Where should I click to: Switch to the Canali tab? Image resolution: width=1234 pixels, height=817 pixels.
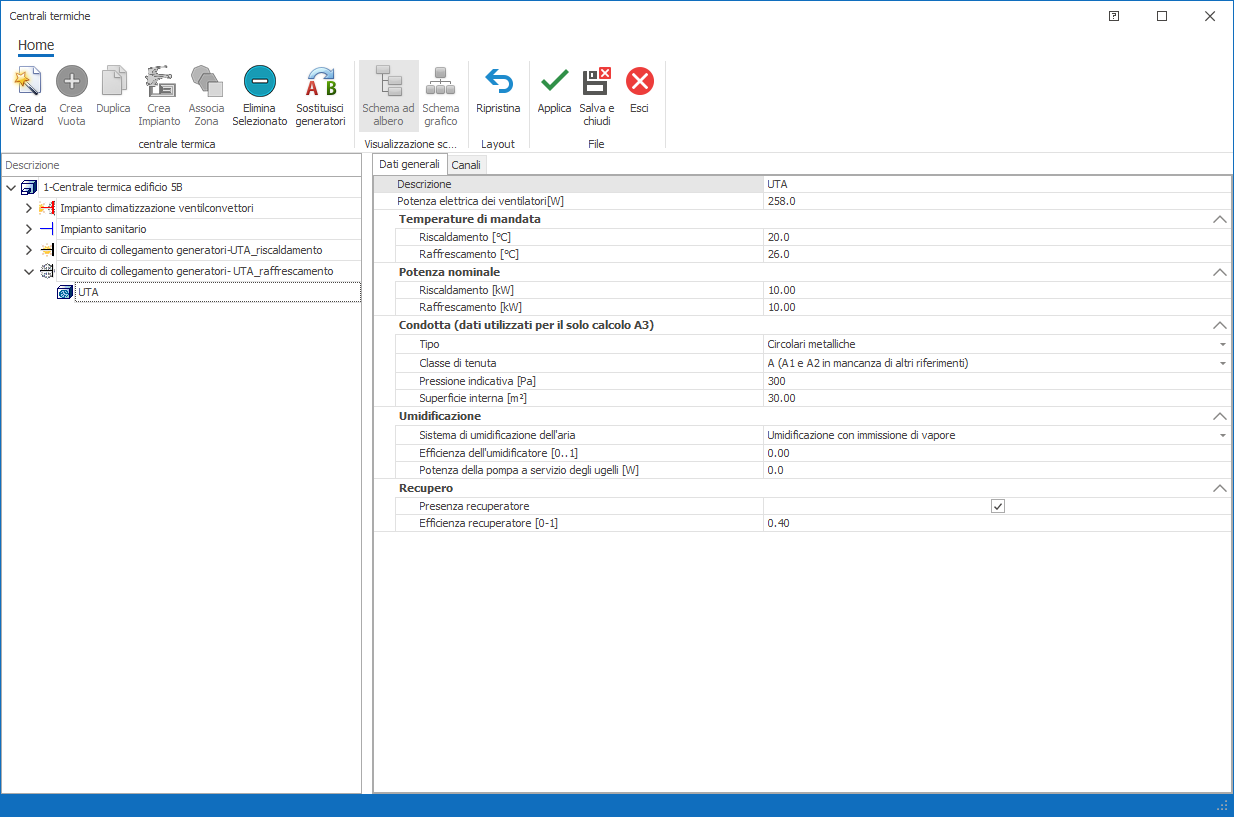tap(466, 165)
